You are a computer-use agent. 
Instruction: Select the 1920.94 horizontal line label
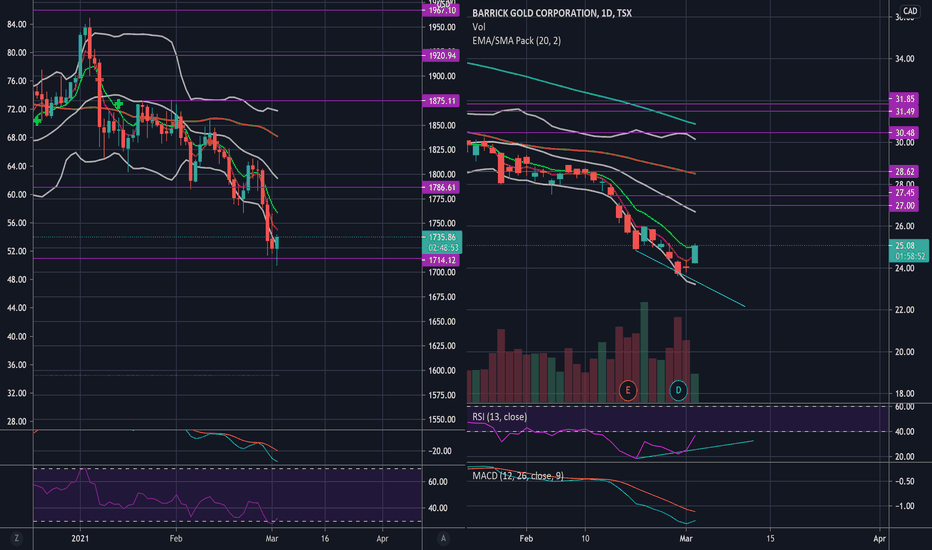click(440, 55)
